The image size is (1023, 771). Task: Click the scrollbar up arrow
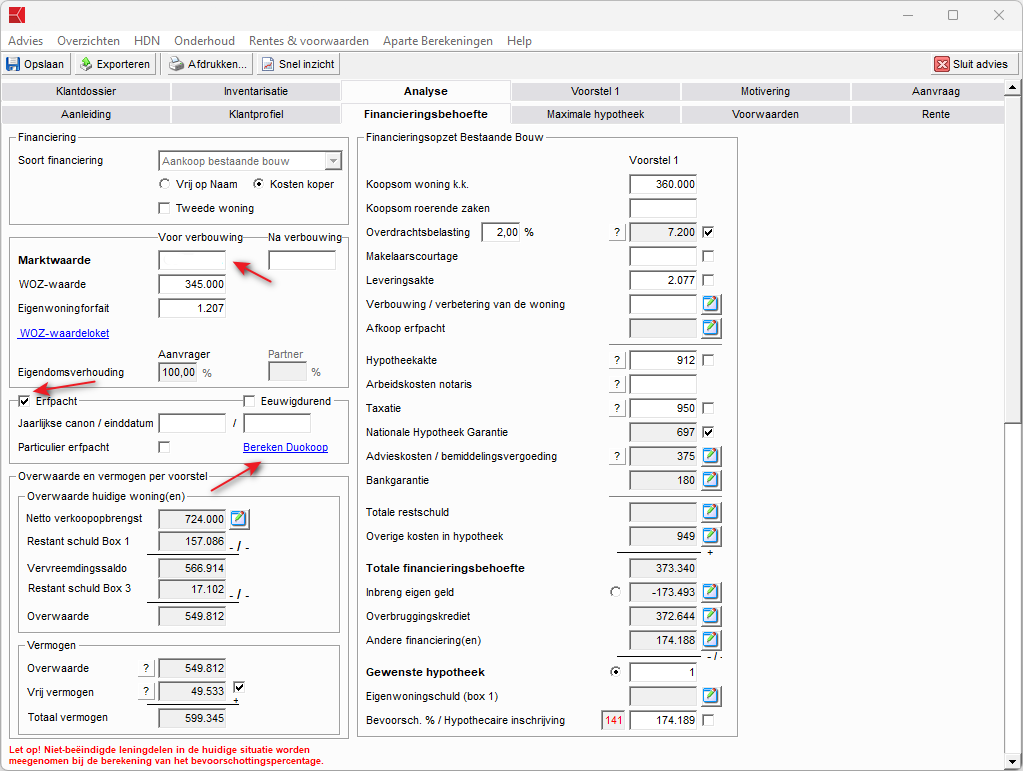pos(1012,87)
